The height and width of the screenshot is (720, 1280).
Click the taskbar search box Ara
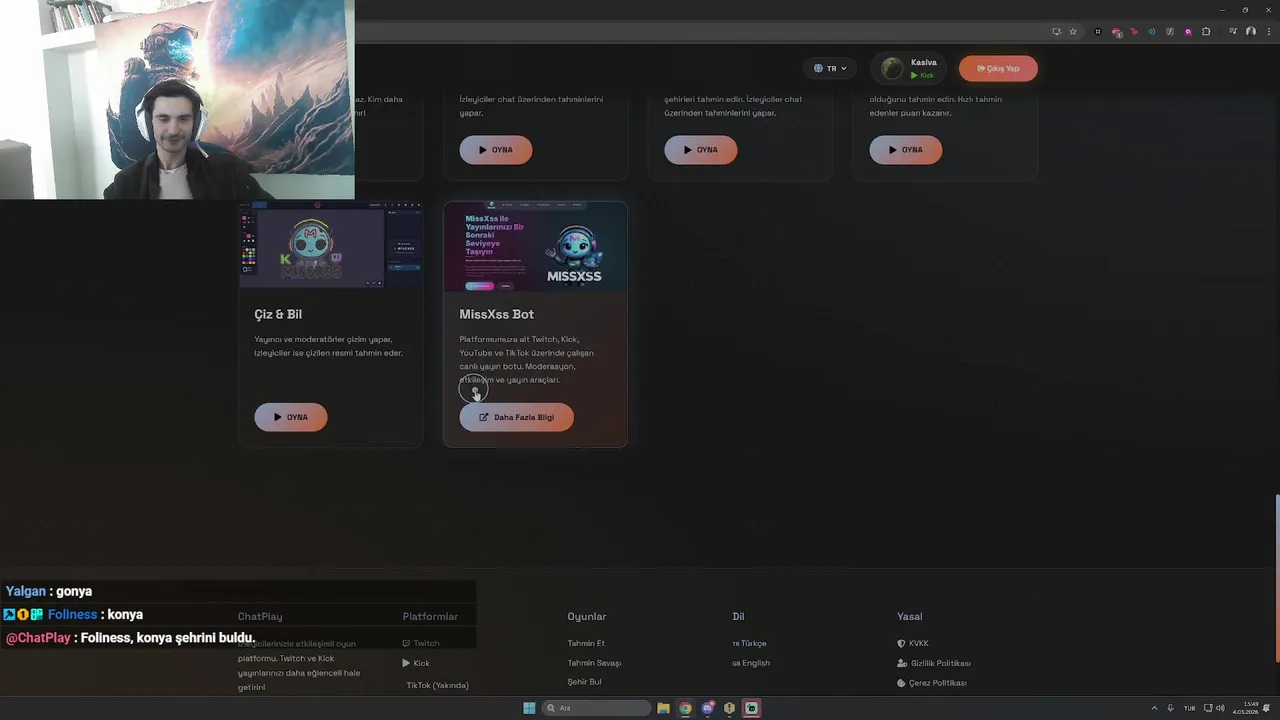point(596,708)
